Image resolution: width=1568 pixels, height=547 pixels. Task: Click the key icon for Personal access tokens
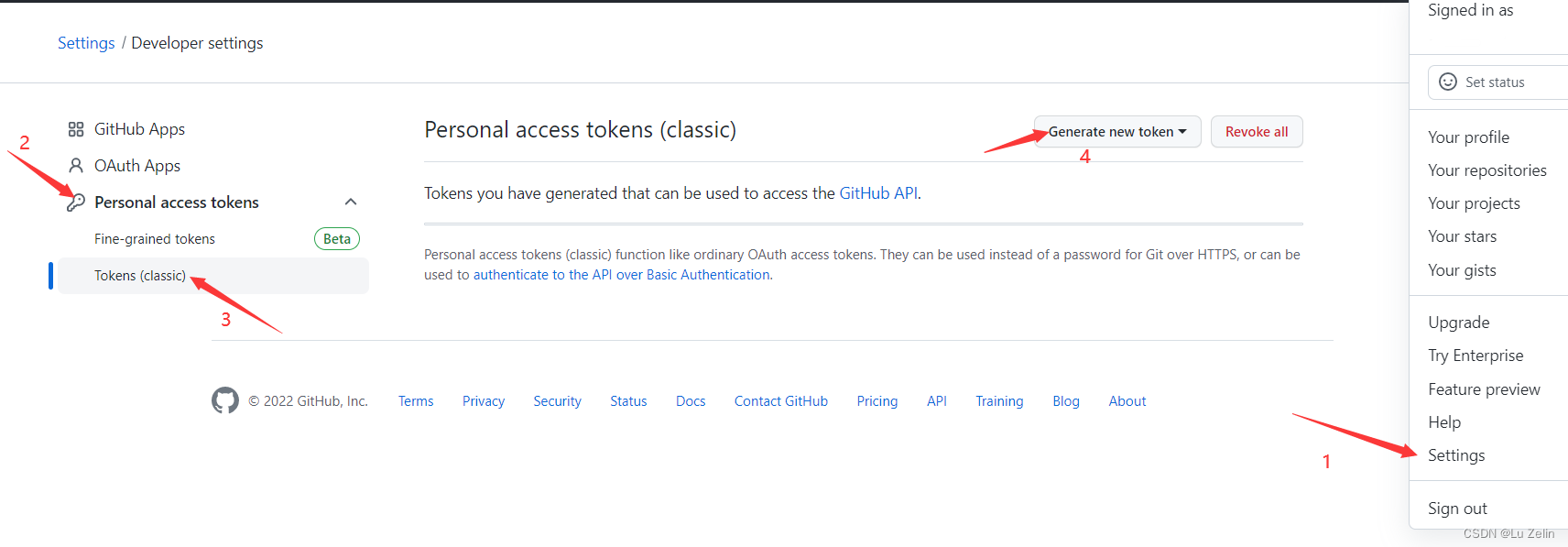click(76, 202)
